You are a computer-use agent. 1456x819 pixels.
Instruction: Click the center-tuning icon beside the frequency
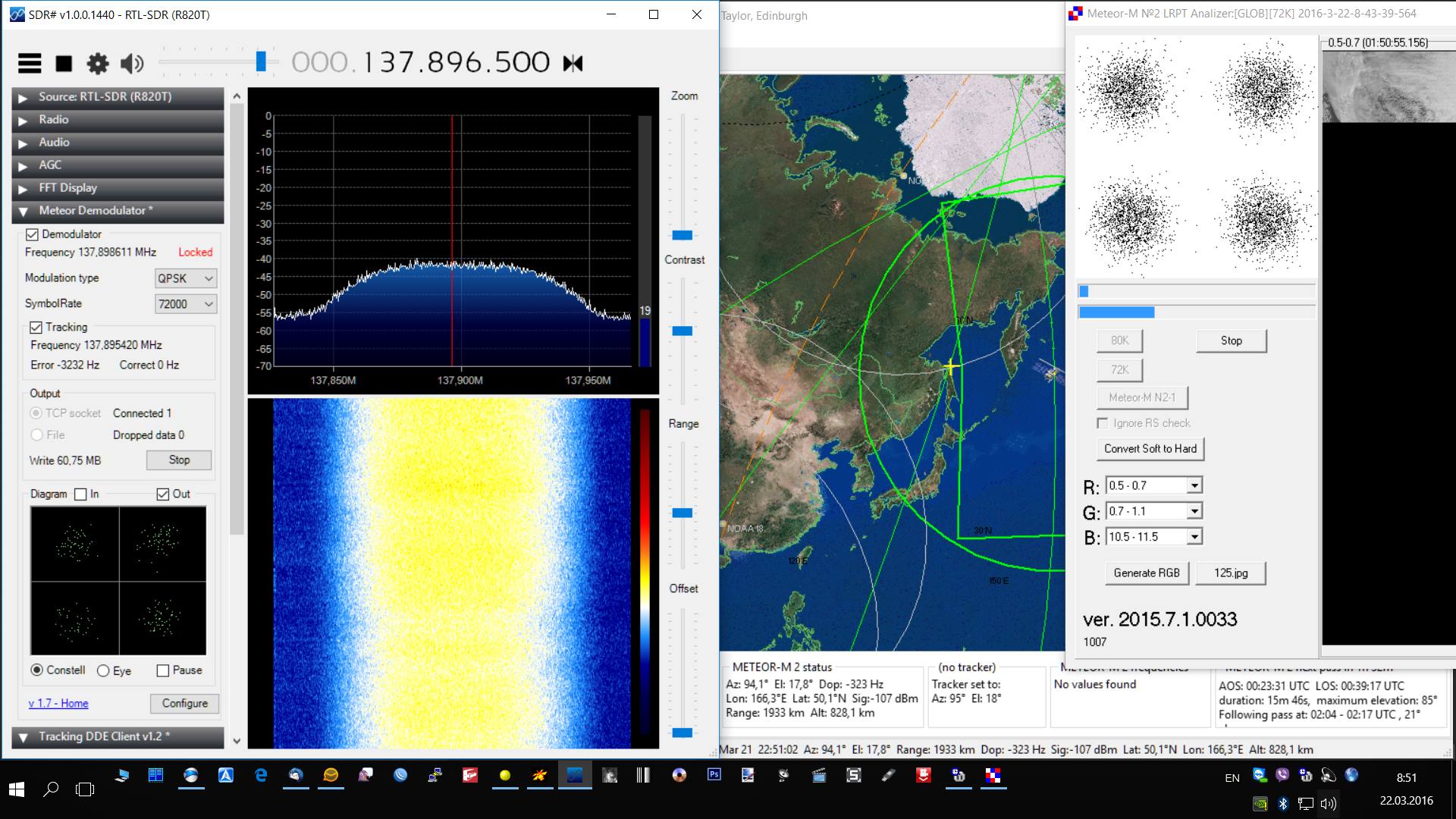point(573,63)
